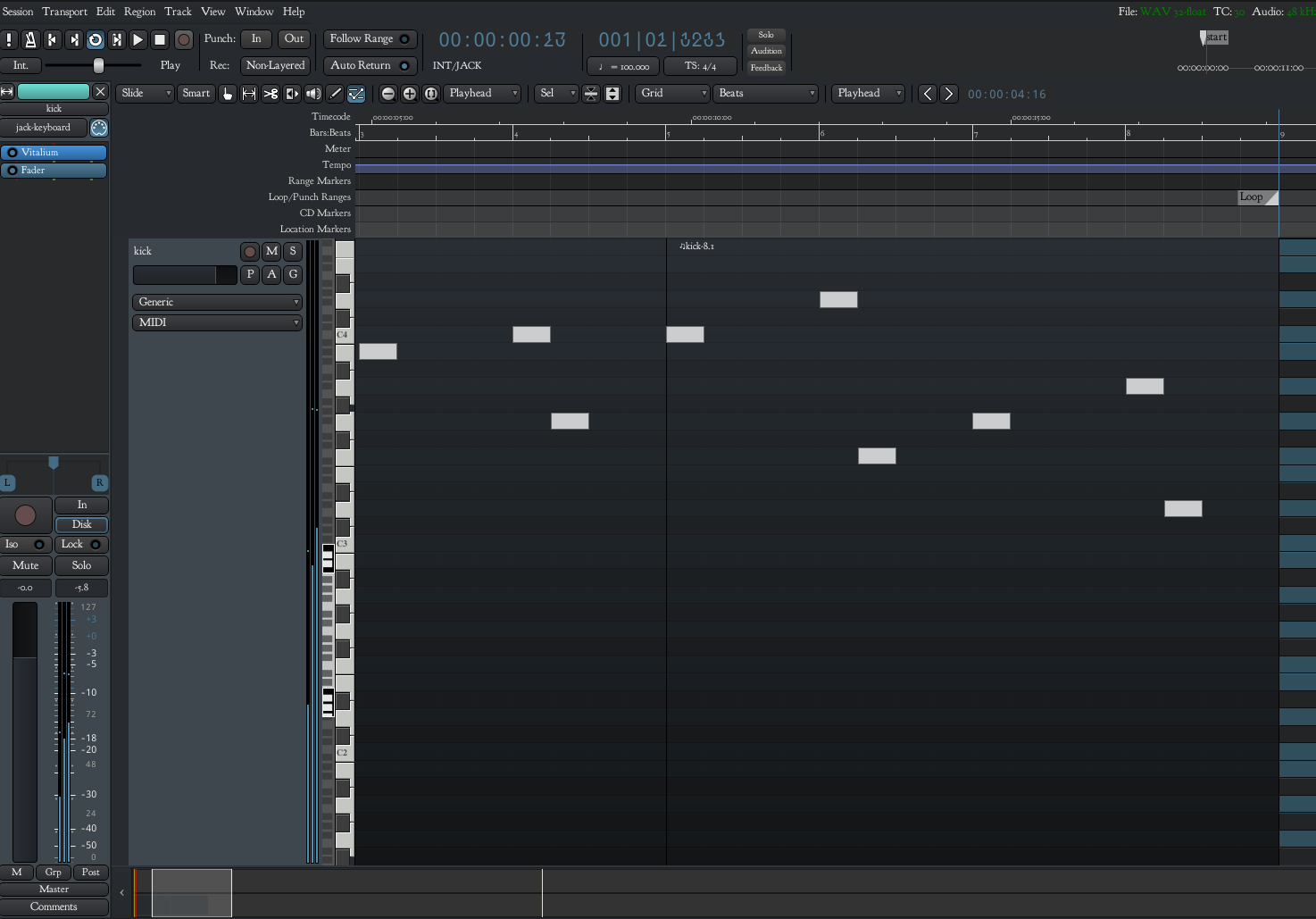Open zoom focus Playhead dropdown
The height and width of the screenshot is (919, 1316).
point(482,93)
